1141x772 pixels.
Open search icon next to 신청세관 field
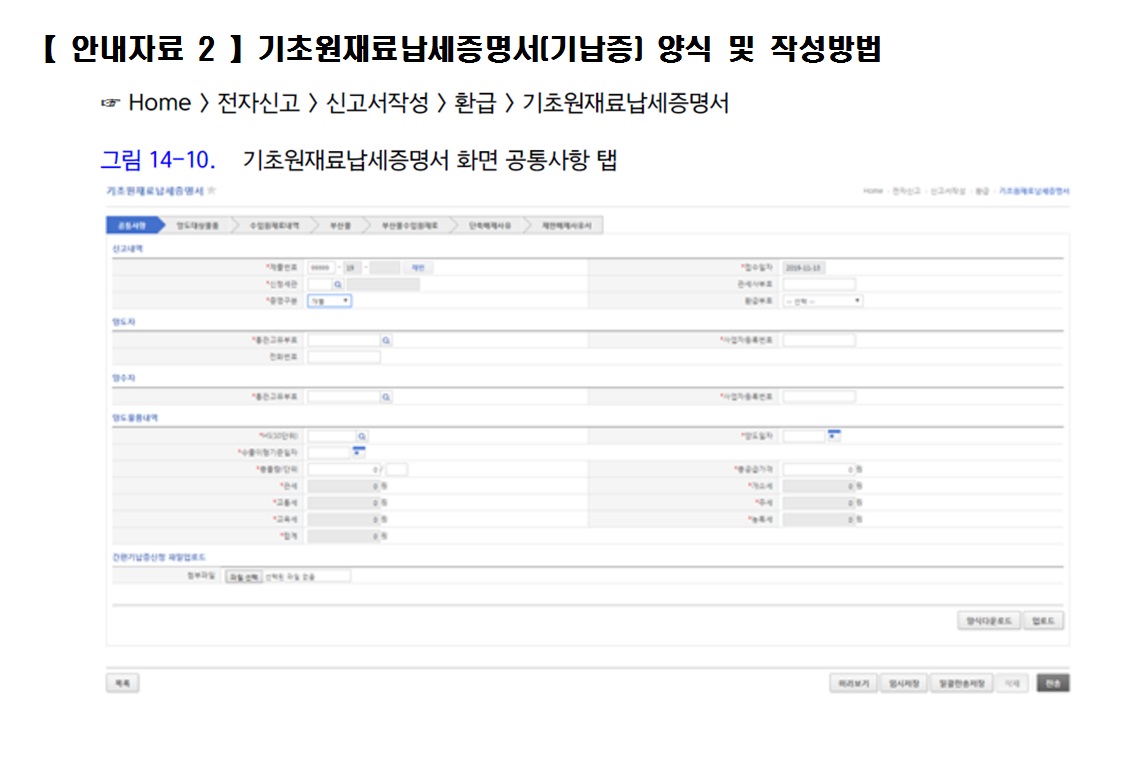click(338, 284)
